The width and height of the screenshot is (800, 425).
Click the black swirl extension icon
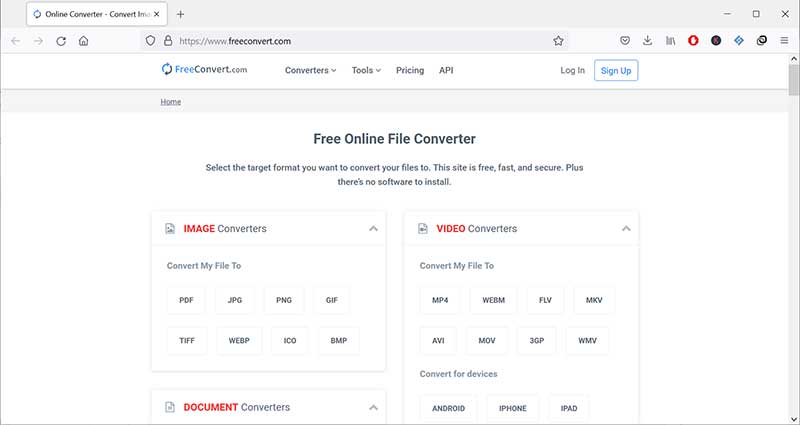point(762,41)
